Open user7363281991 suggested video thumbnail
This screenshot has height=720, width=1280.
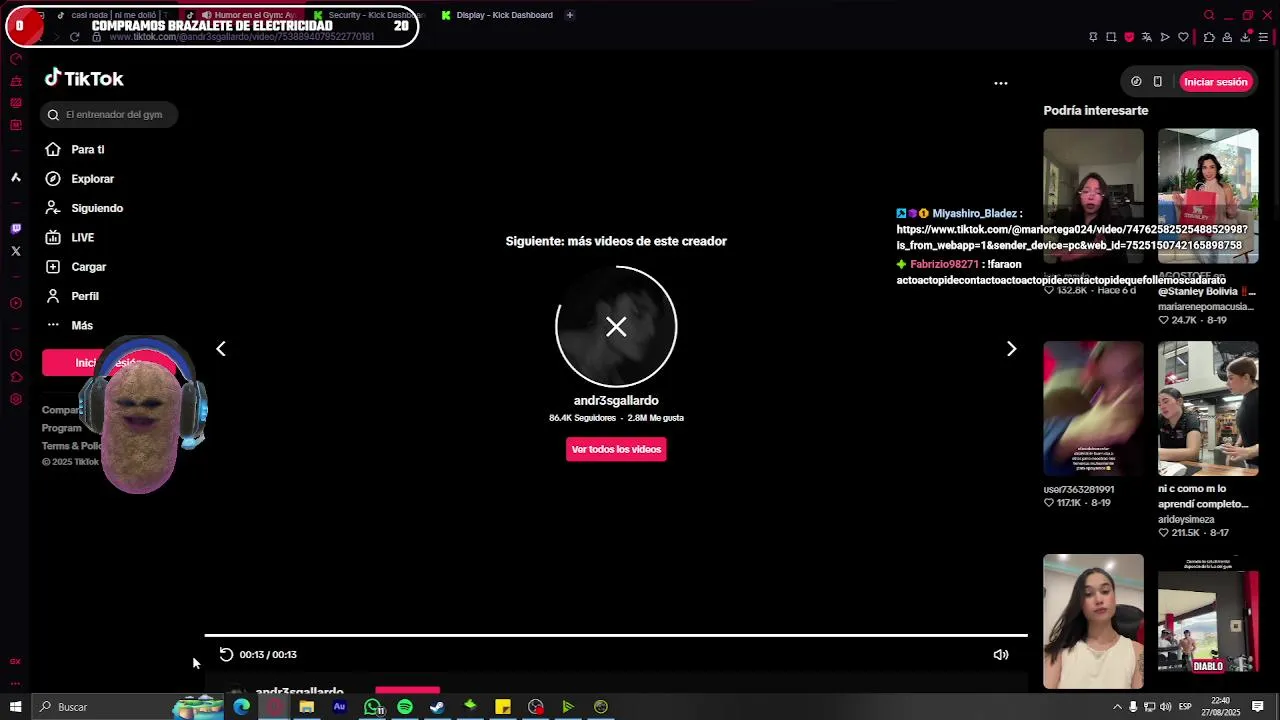point(1093,409)
